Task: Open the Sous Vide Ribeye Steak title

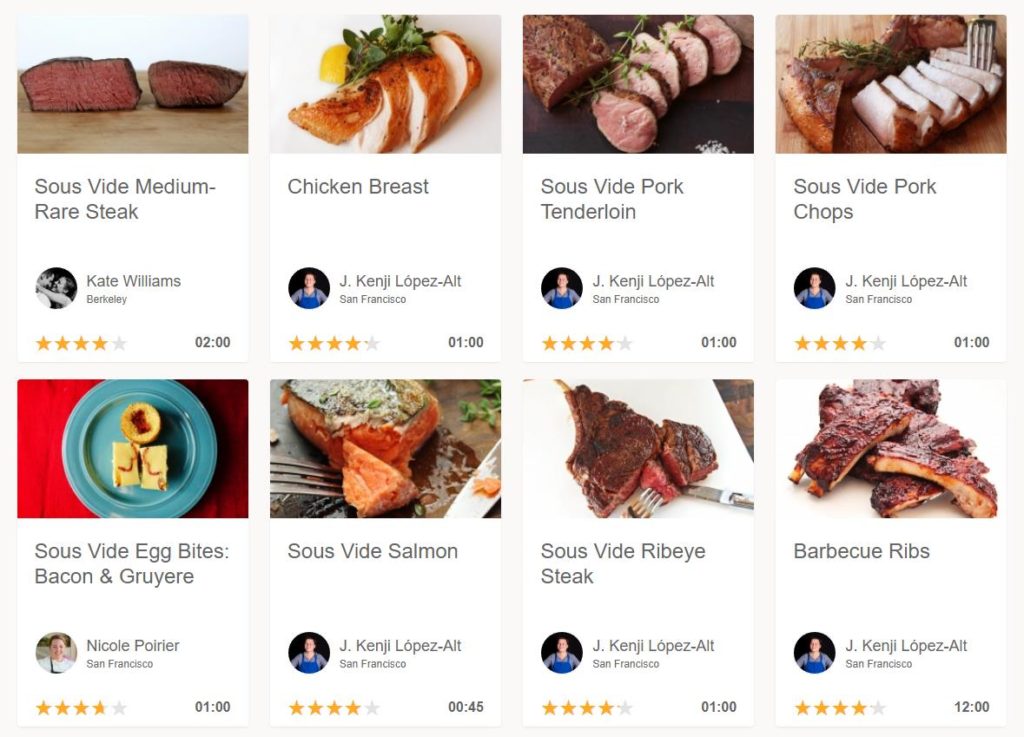Action: point(623,564)
